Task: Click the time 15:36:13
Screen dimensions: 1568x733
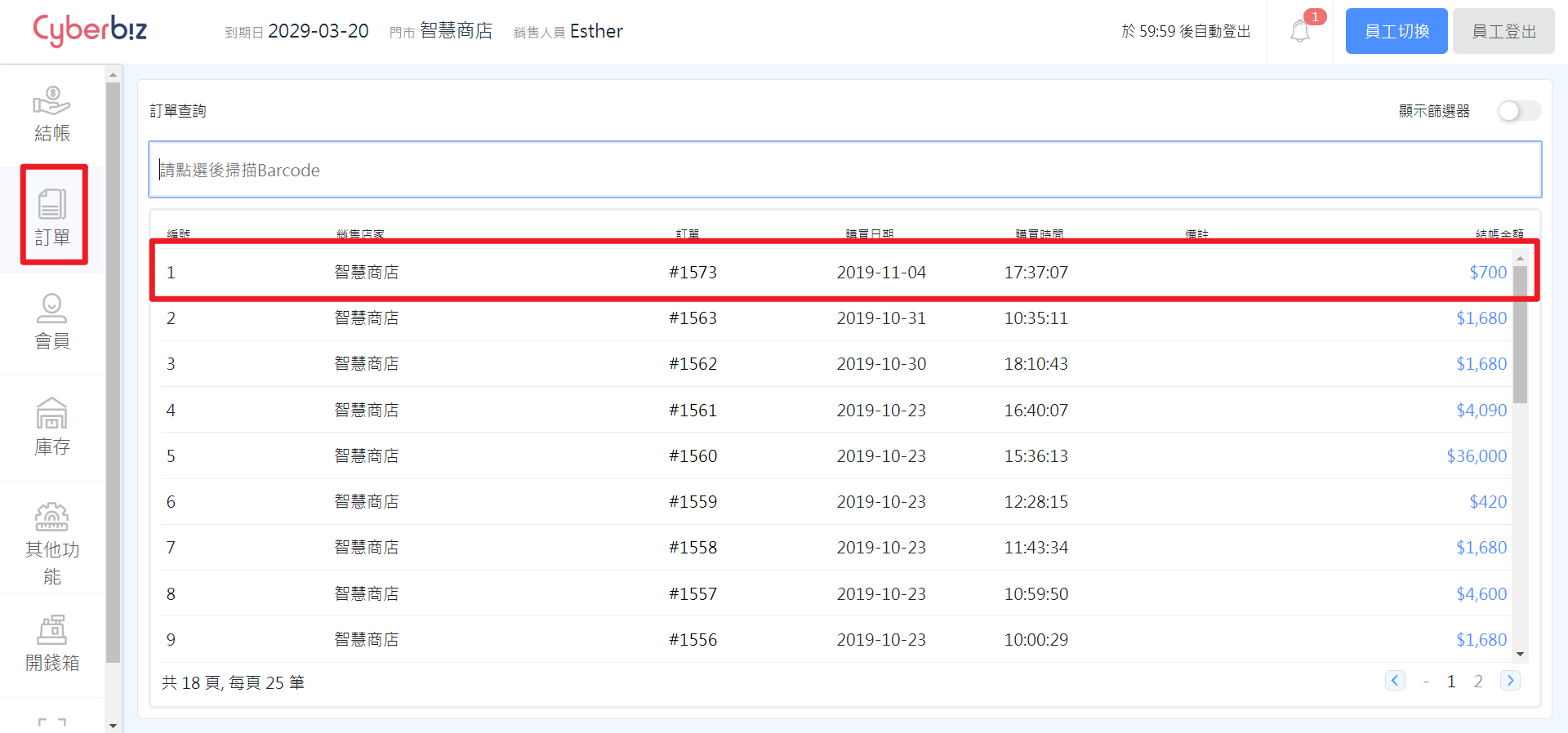Action: click(1036, 456)
